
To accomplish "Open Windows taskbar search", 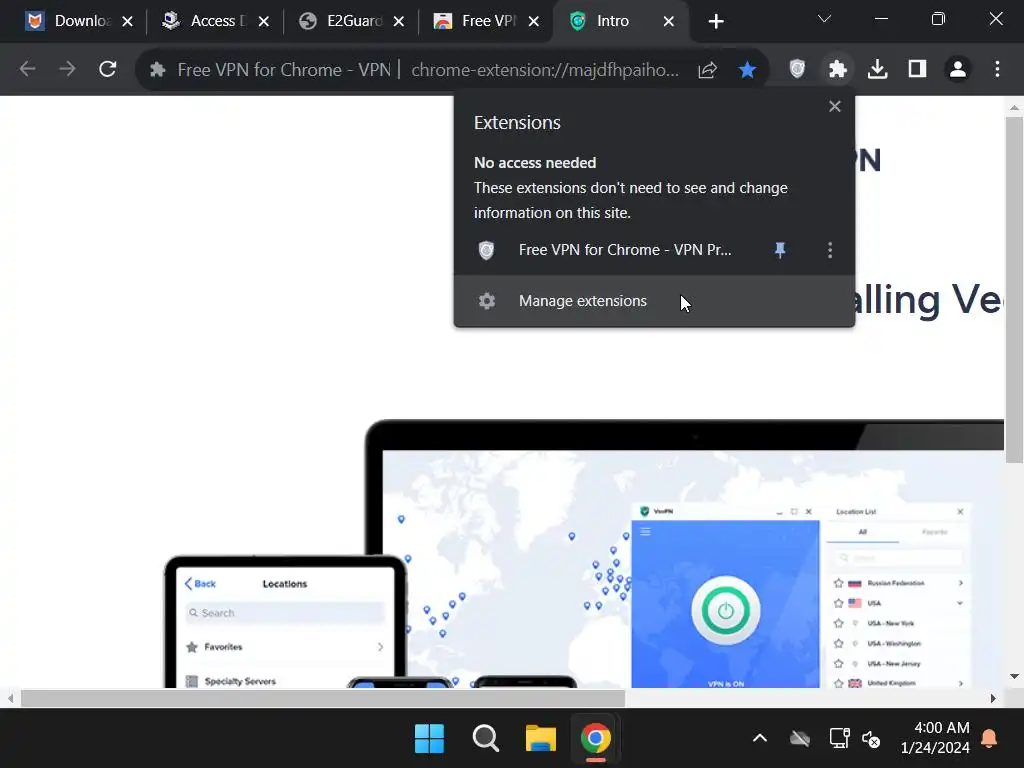I will click(485, 739).
